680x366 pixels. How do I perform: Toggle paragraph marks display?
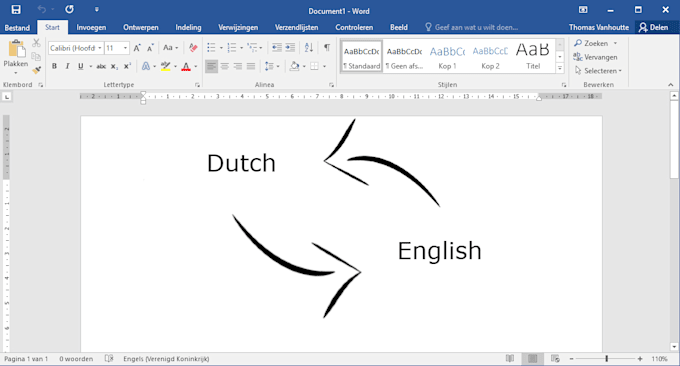(327, 48)
